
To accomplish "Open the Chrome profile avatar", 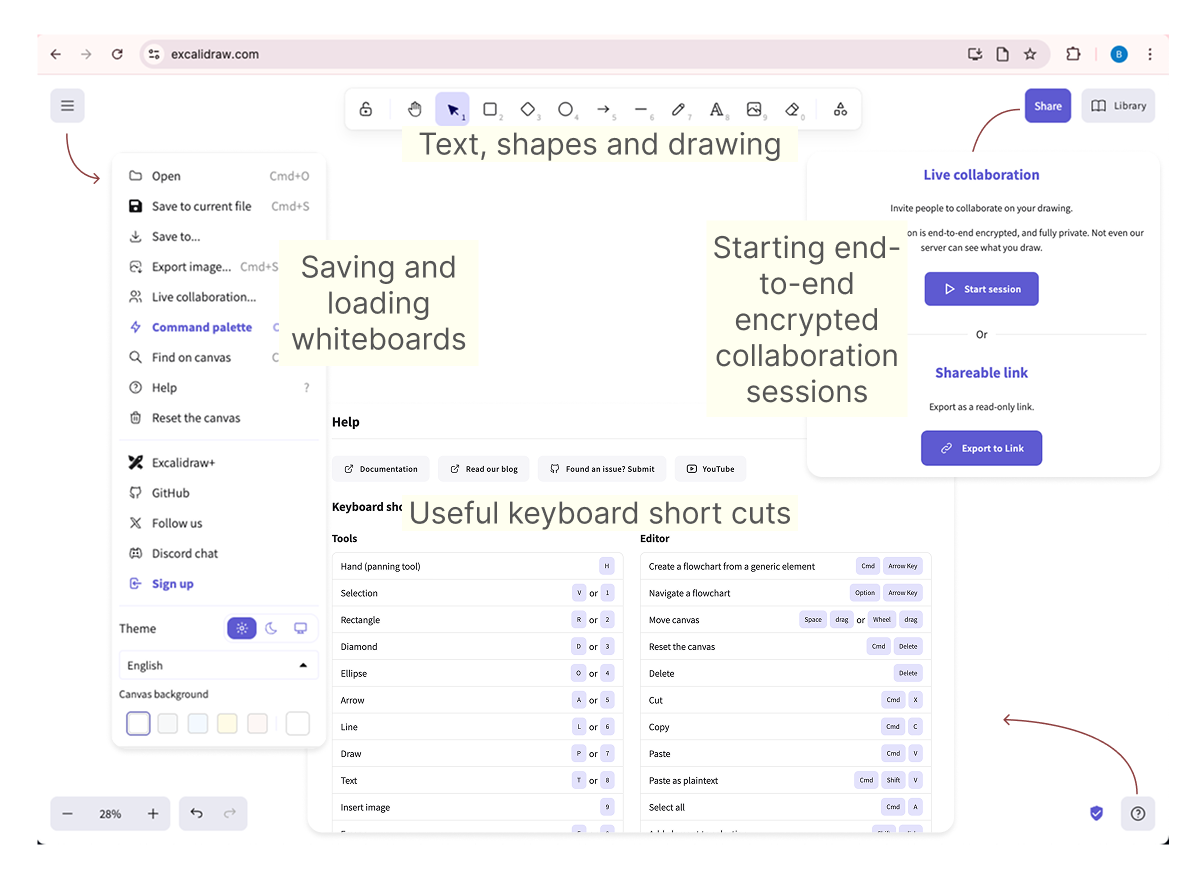I will click(x=1119, y=54).
